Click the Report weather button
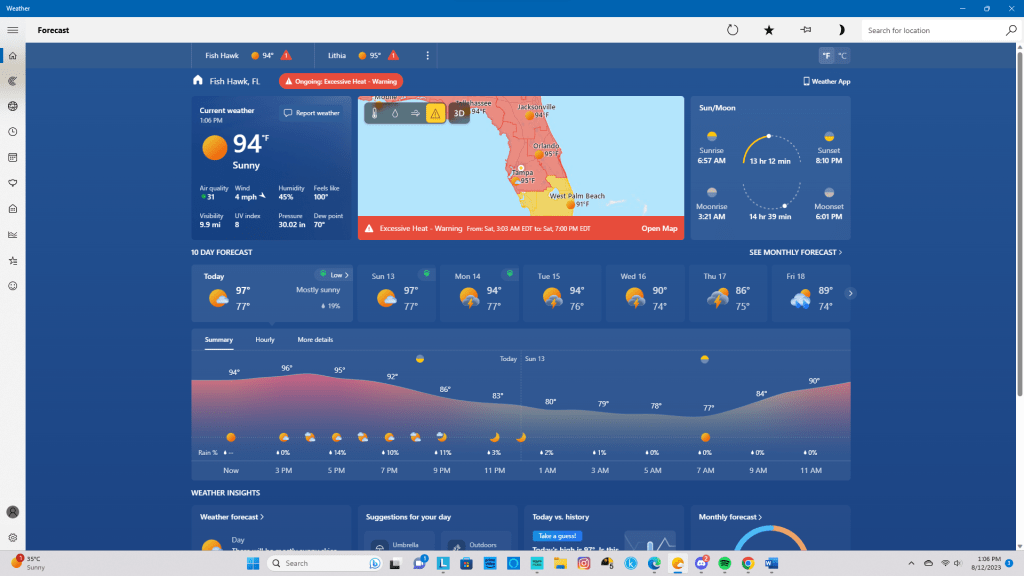Screen dimensions: 1024x576 [311, 113]
